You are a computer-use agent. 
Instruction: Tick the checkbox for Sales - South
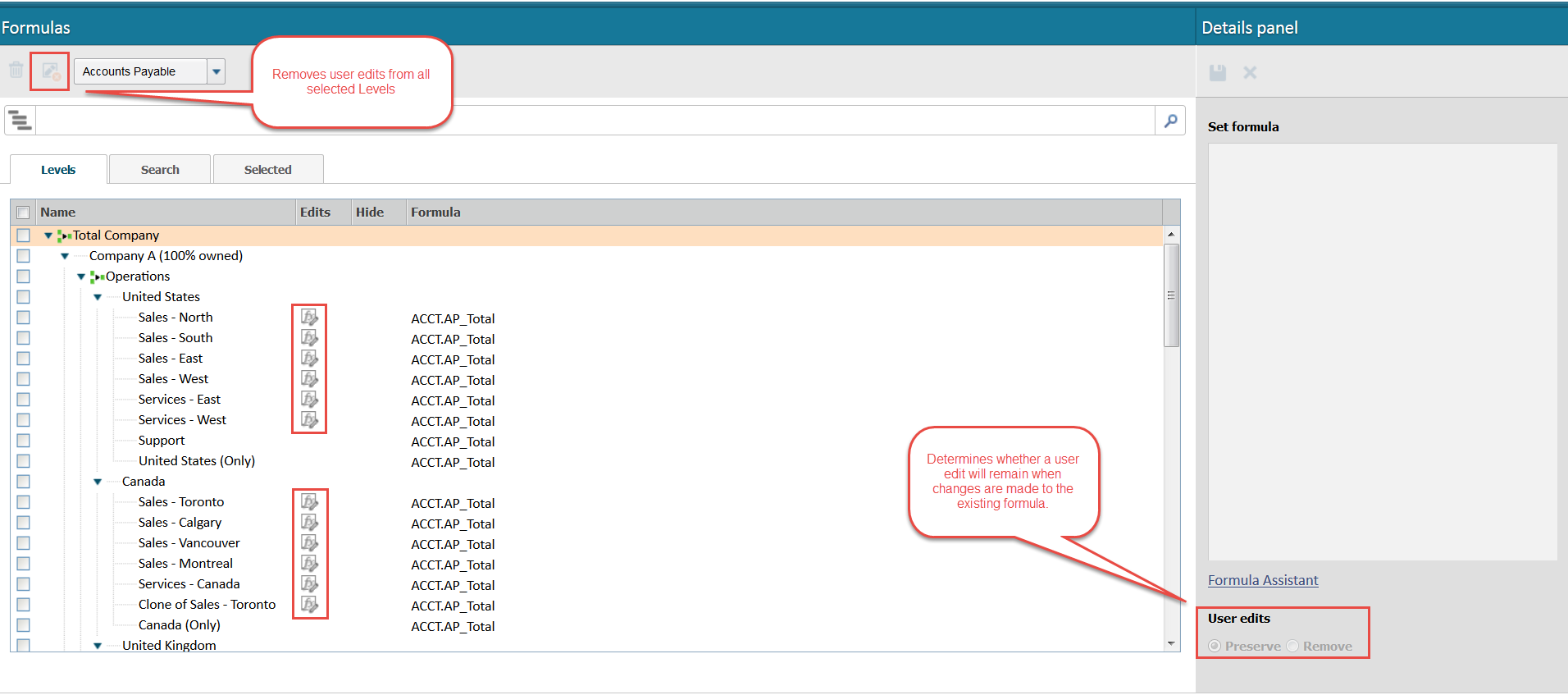(x=23, y=338)
